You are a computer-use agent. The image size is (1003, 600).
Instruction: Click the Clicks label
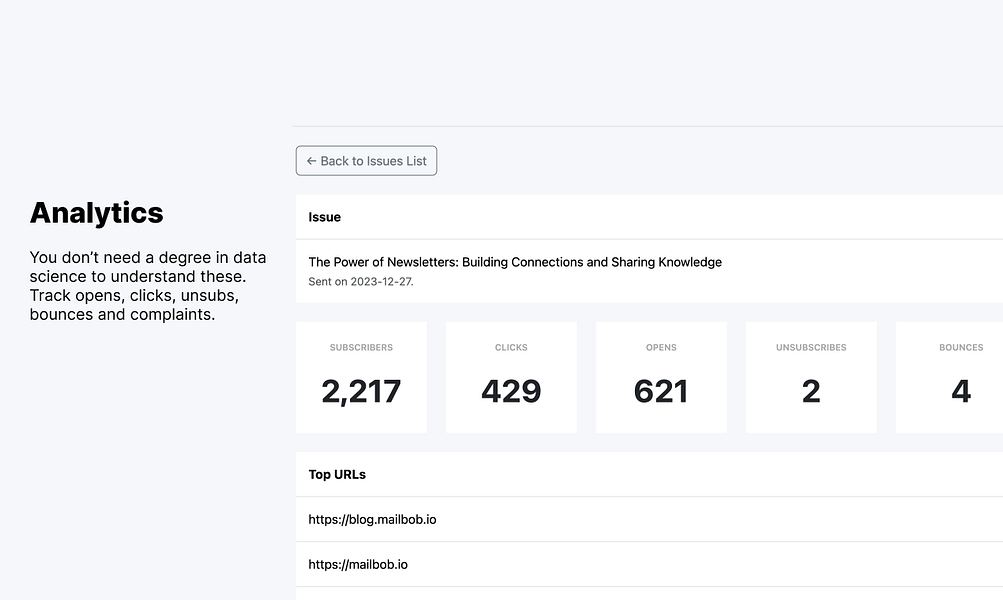click(x=511, y=348)
